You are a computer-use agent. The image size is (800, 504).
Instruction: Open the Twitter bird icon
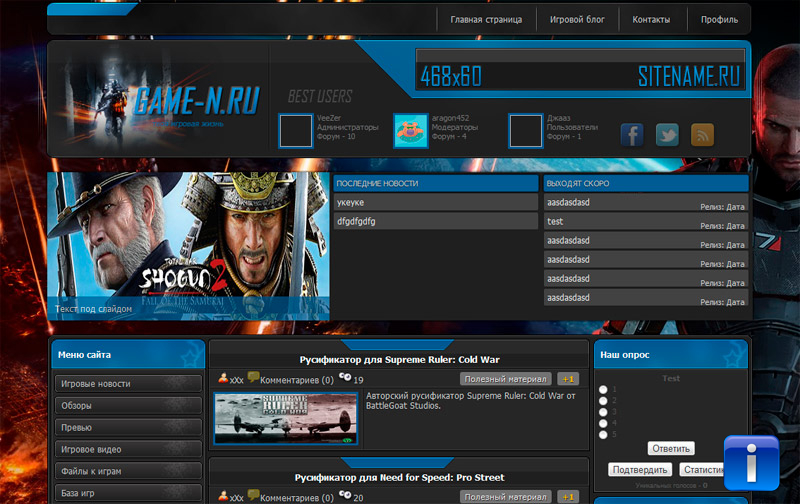click(x=667, y=135)
